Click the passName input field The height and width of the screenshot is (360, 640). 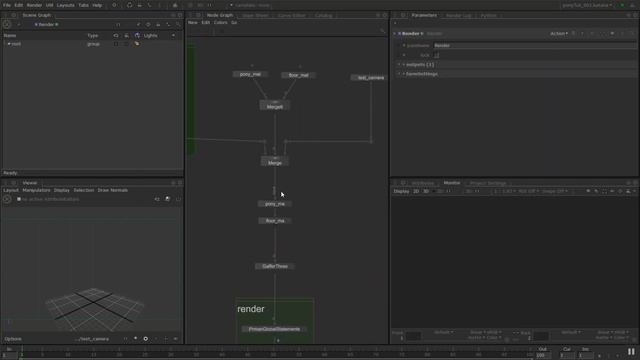pyautogui.click(x=534, y=46)
